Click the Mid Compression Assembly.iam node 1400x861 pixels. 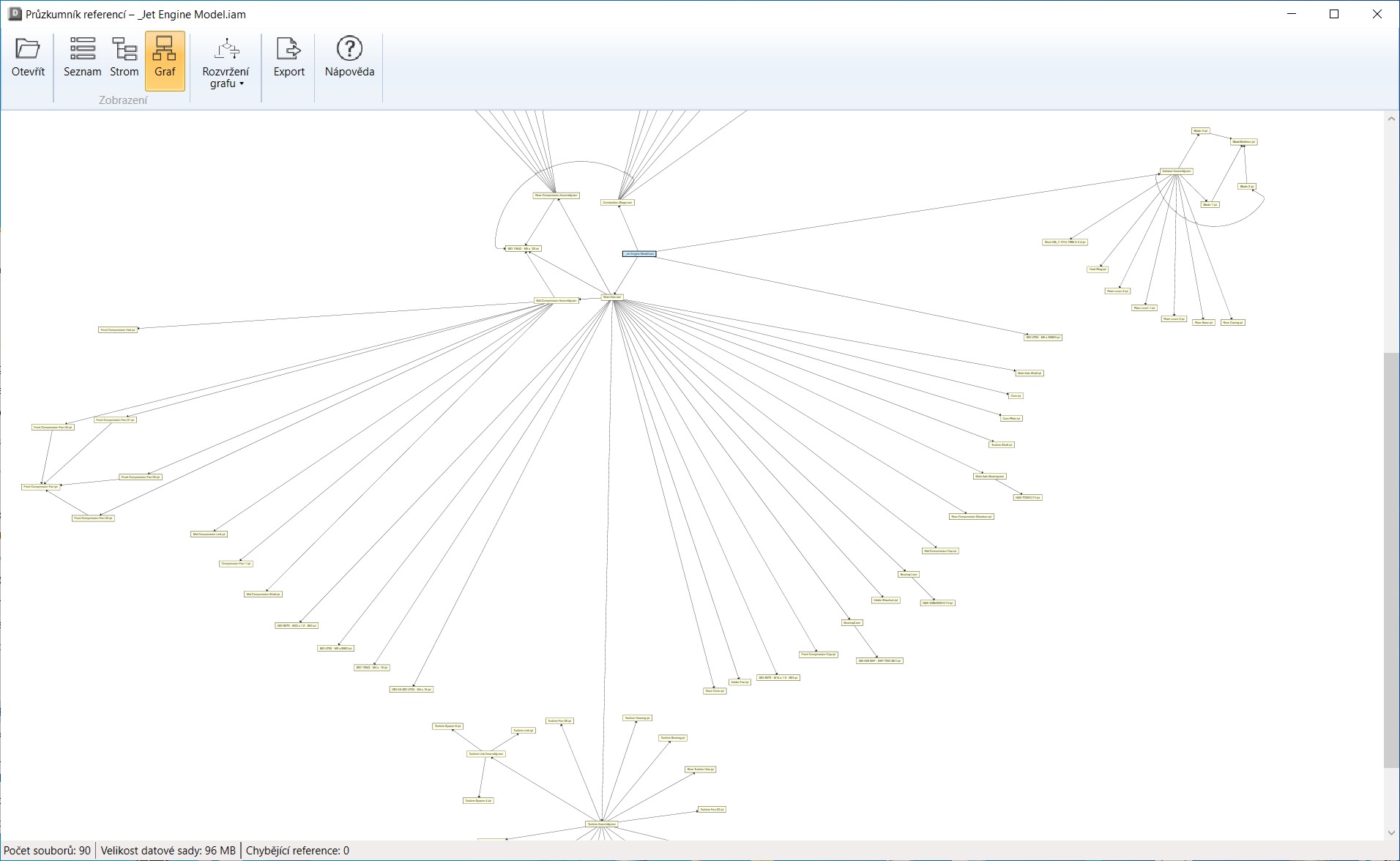556,300
